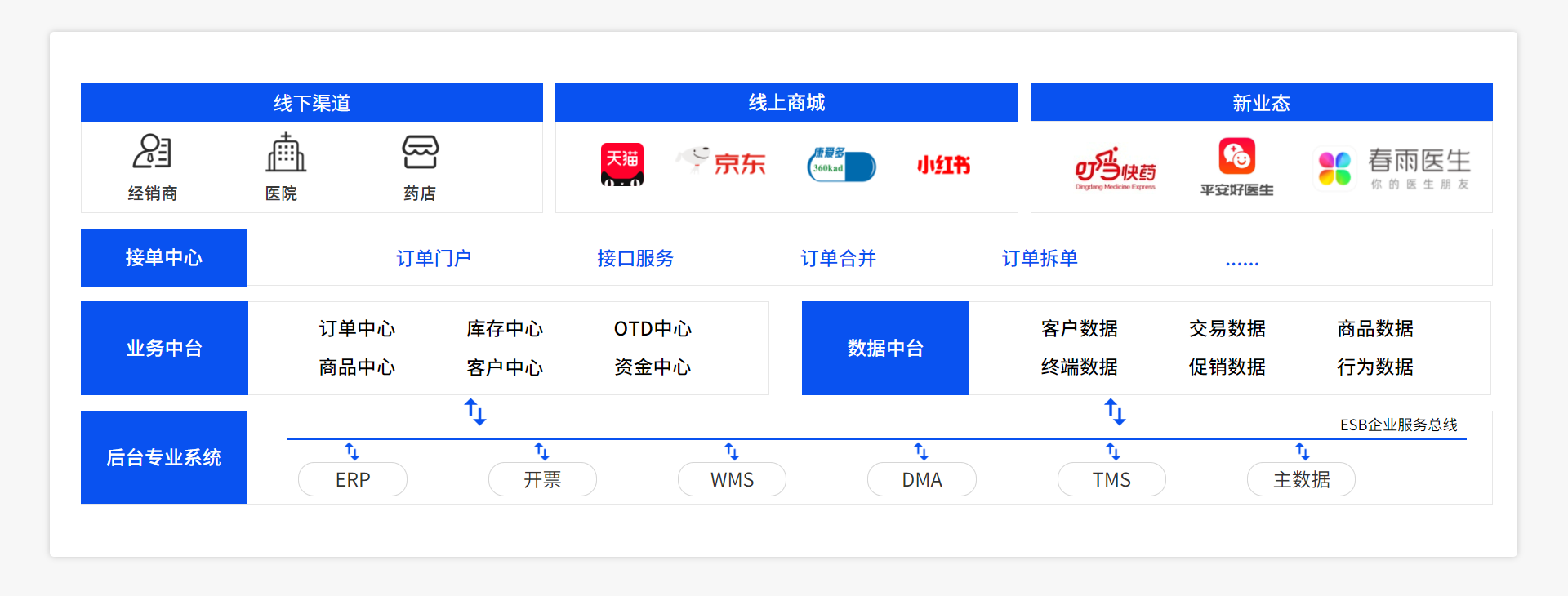Click the 商品中心 text
This screenshot has height=596, width=1568.
357,367
